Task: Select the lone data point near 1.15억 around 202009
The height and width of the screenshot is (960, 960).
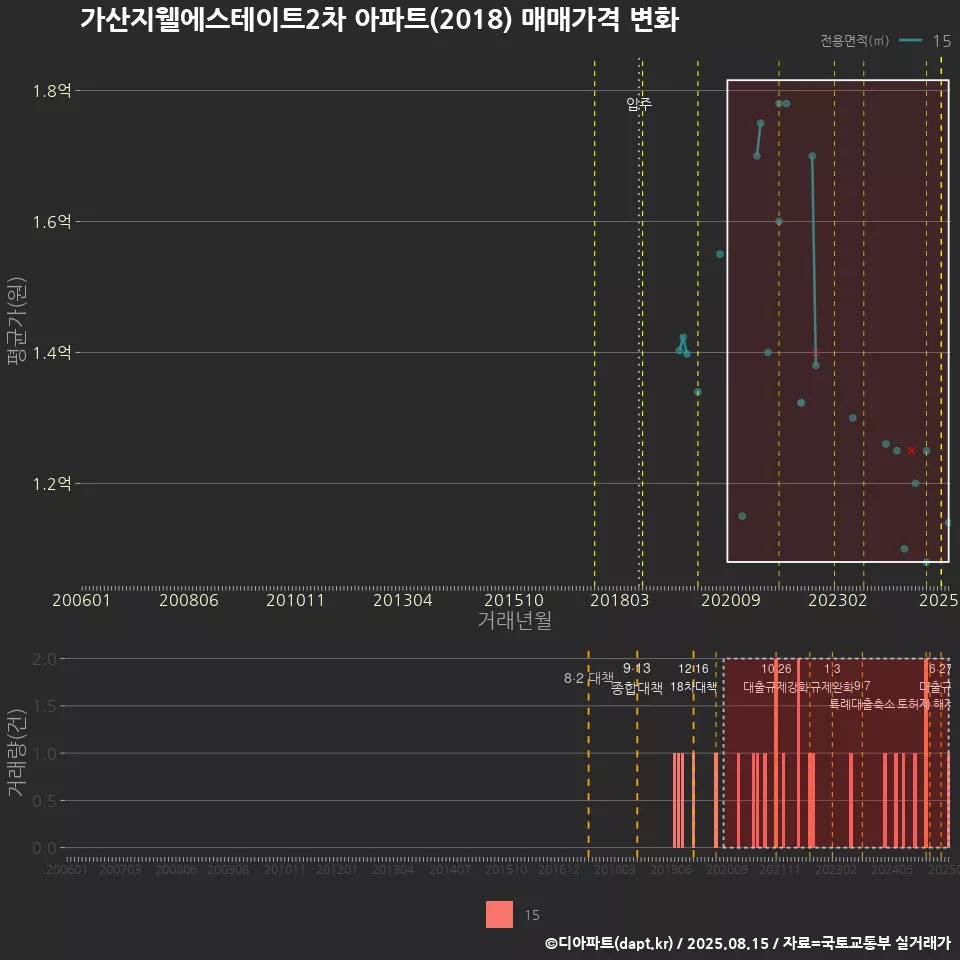Action: click(742, 516)
